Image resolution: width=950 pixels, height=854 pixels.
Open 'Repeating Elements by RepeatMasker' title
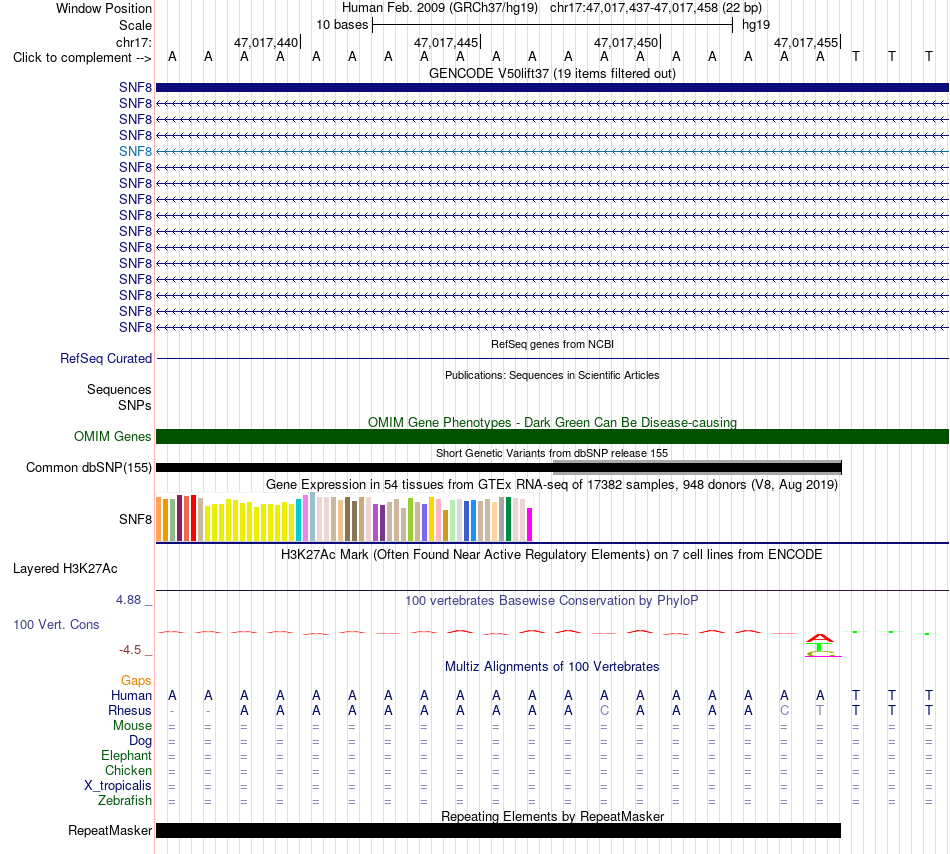(x=552, y=816)
